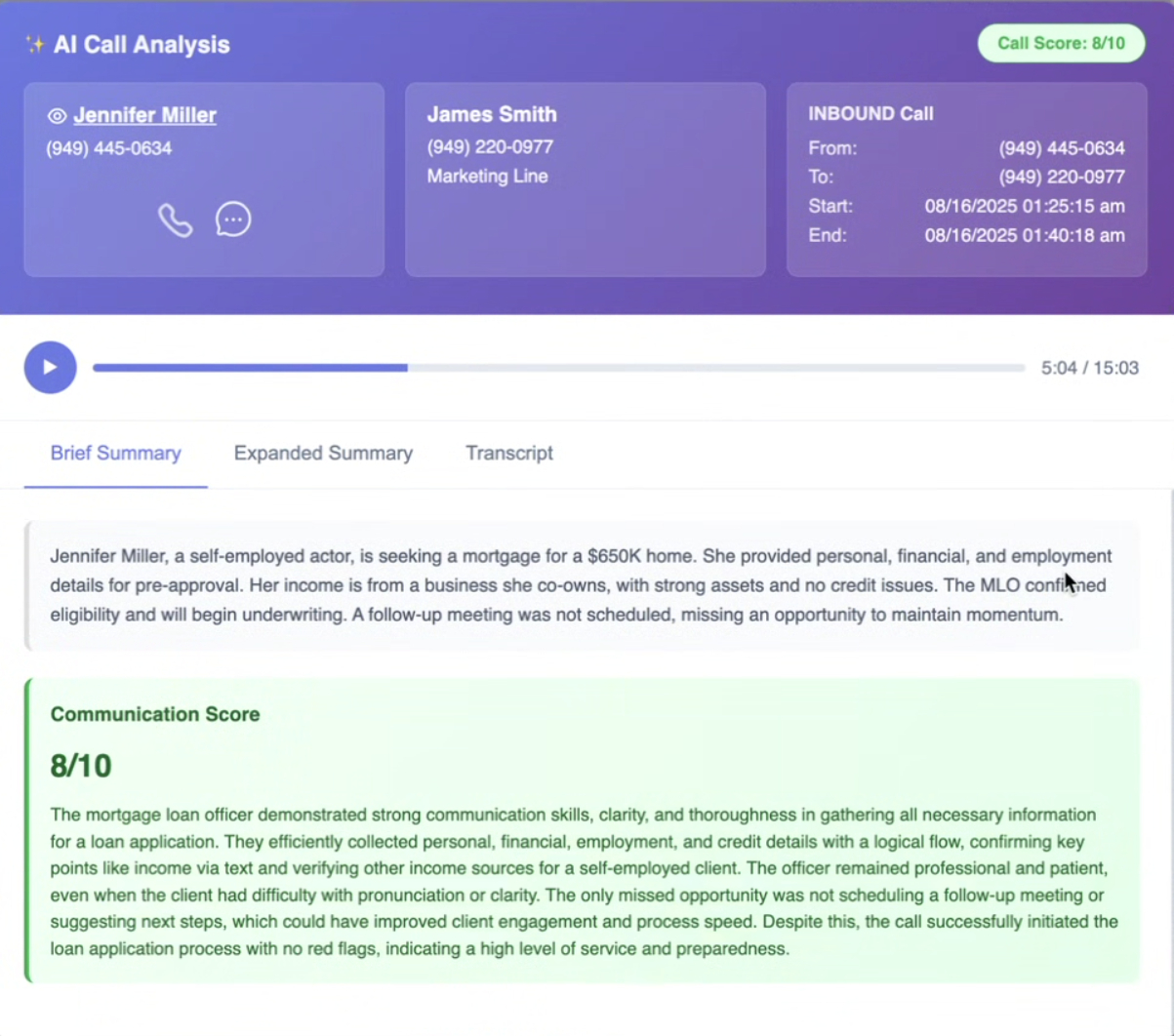This screenshot has width=1174, height=1036.
Task: Select the Marketing Line label
Action: point(487,177)
